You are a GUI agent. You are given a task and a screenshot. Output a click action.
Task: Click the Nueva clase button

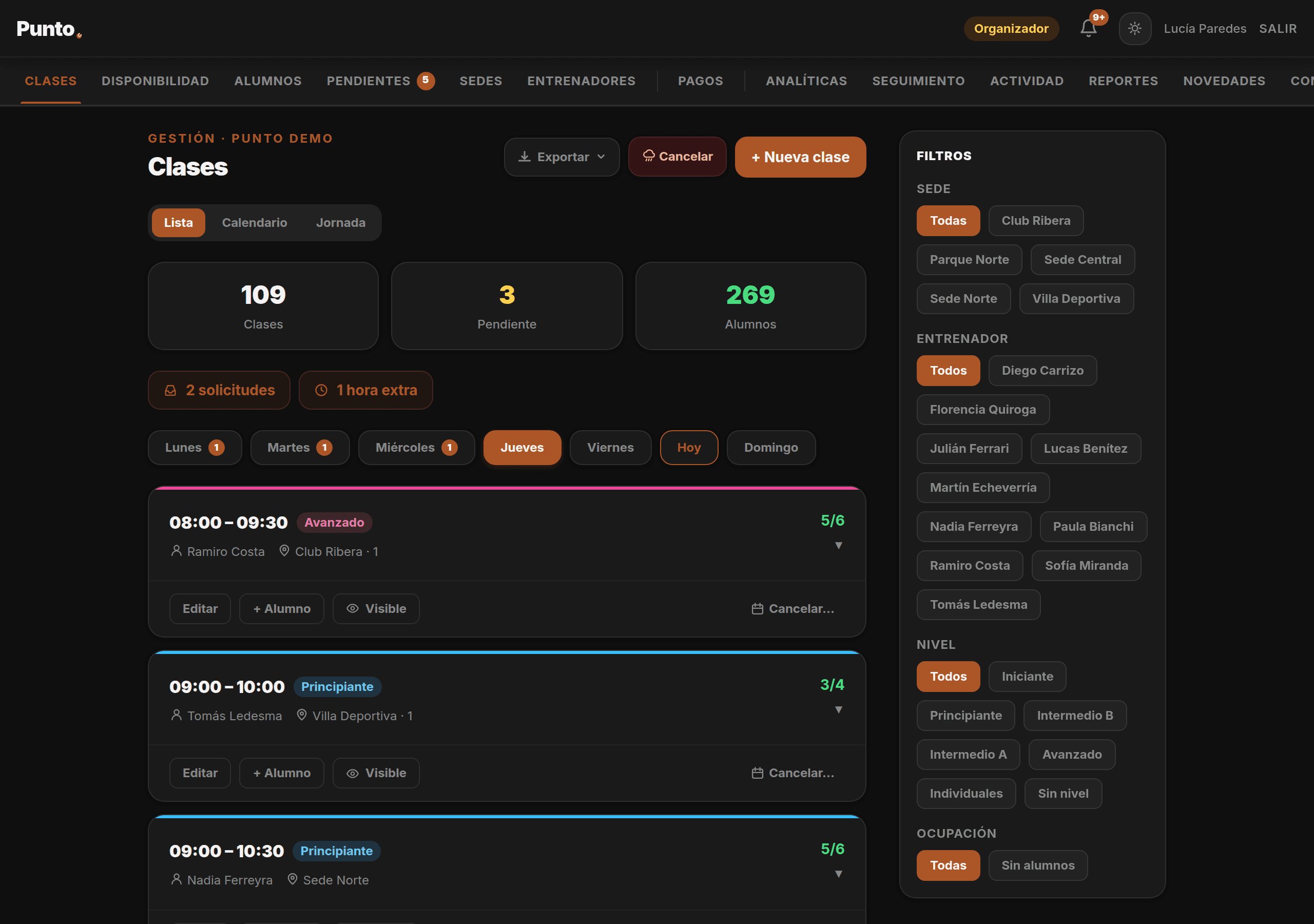(x=800, y=157)
